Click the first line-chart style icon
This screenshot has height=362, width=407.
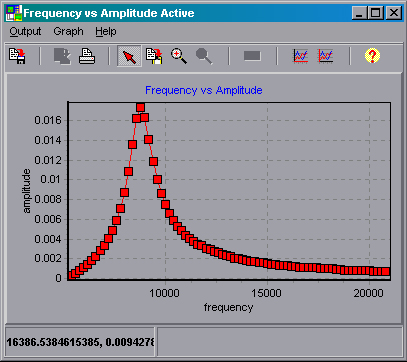(x=301, y=56)
